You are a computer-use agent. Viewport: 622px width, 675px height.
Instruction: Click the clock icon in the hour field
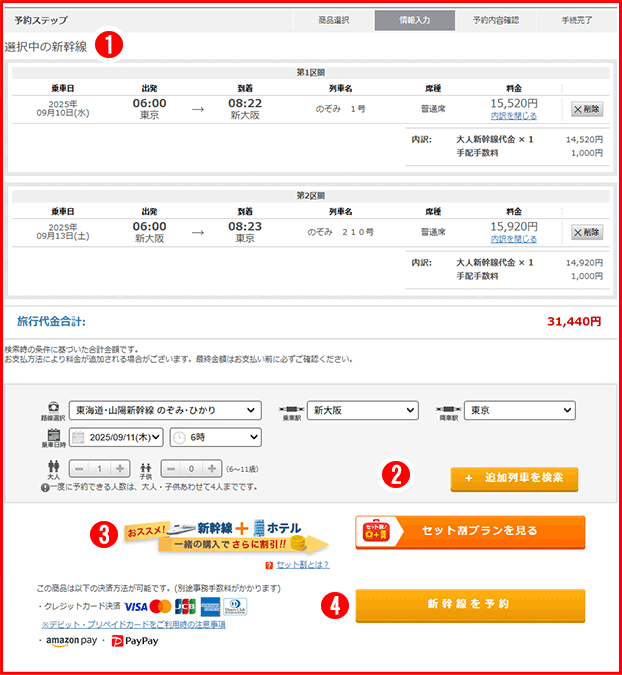click(179, 438)
